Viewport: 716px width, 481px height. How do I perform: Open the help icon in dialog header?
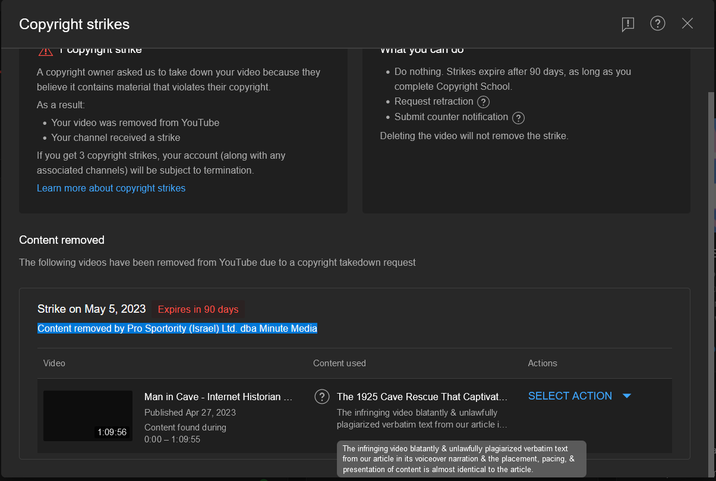tap(658, 23)
